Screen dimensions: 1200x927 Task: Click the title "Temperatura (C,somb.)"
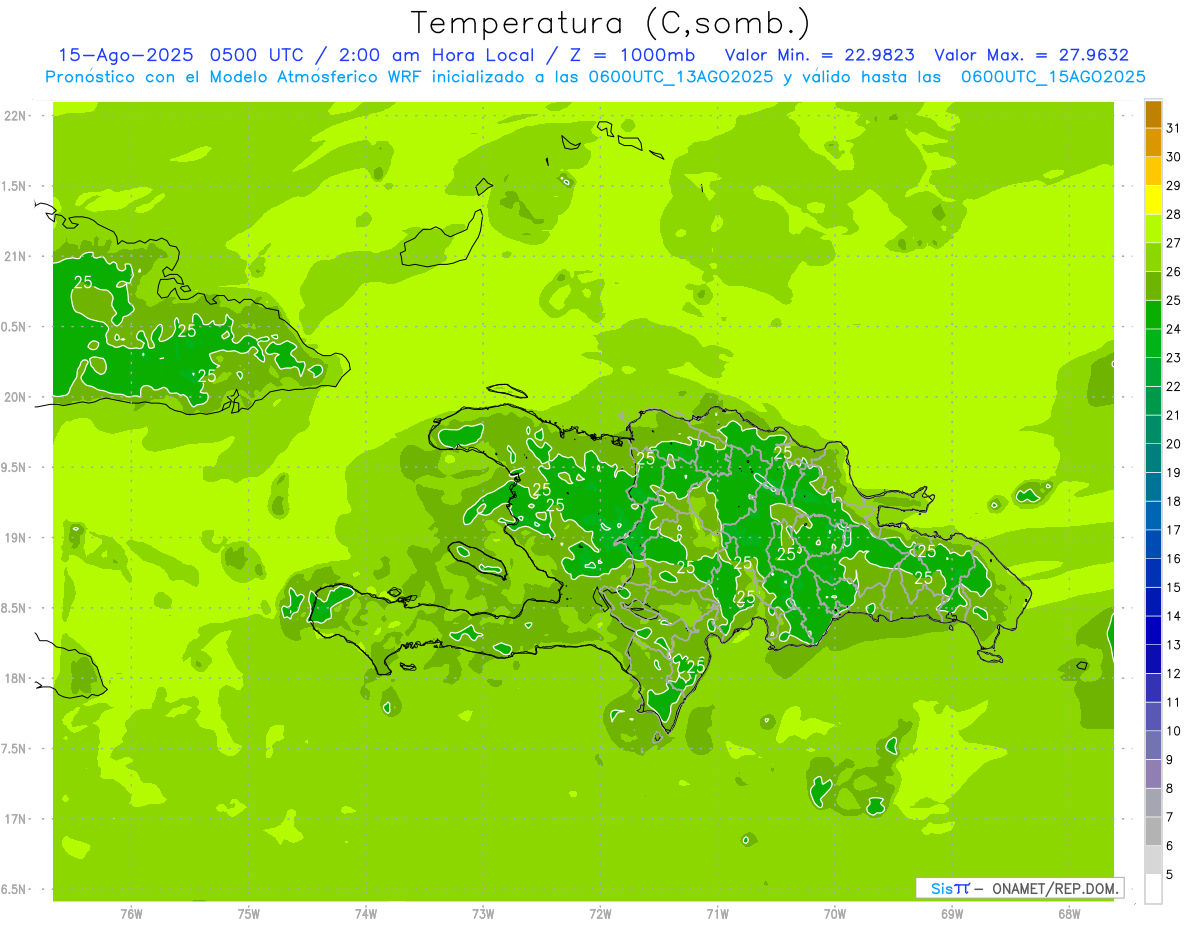(x=611, y=23)
